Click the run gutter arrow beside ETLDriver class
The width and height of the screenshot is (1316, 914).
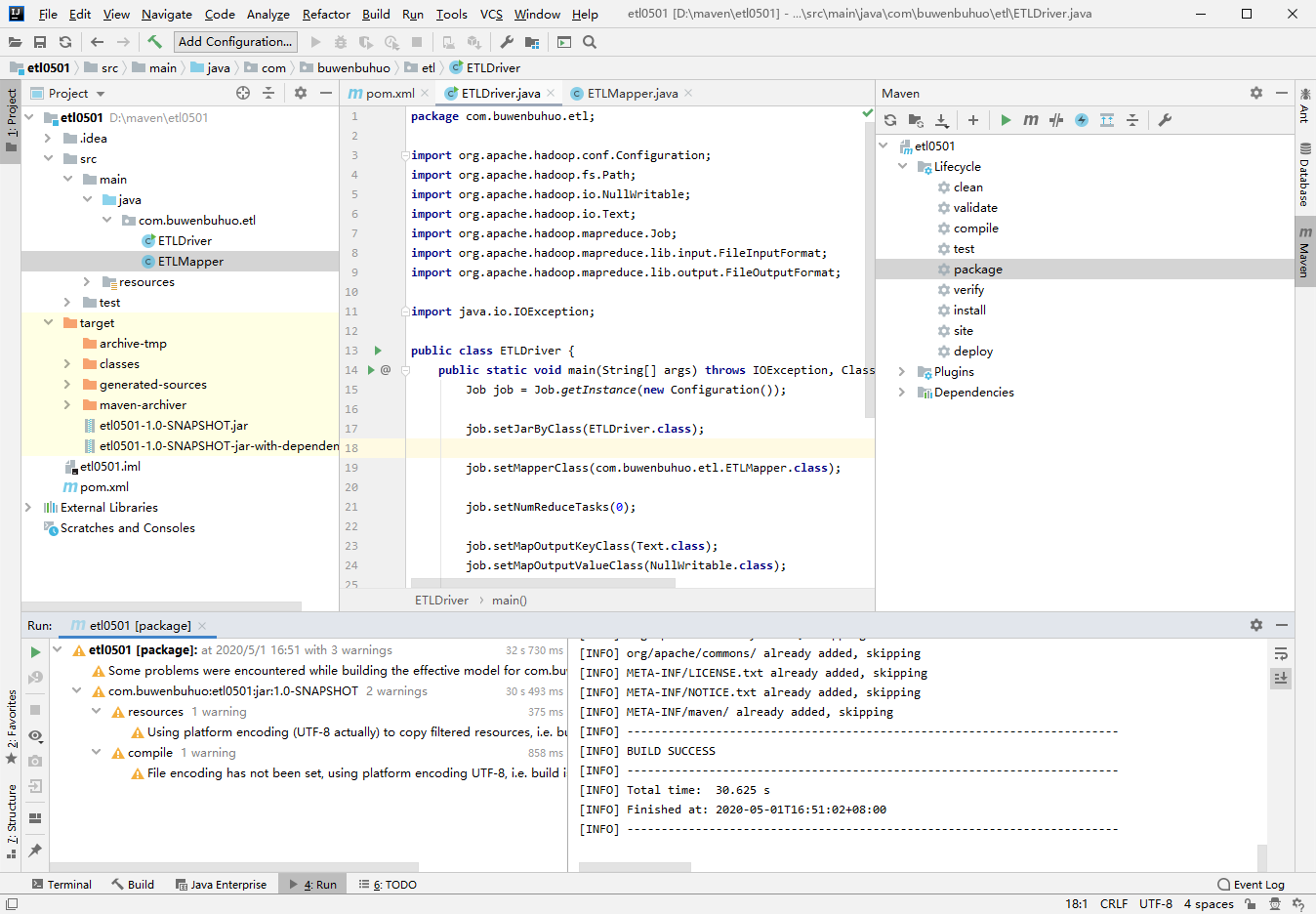(378, 351)
